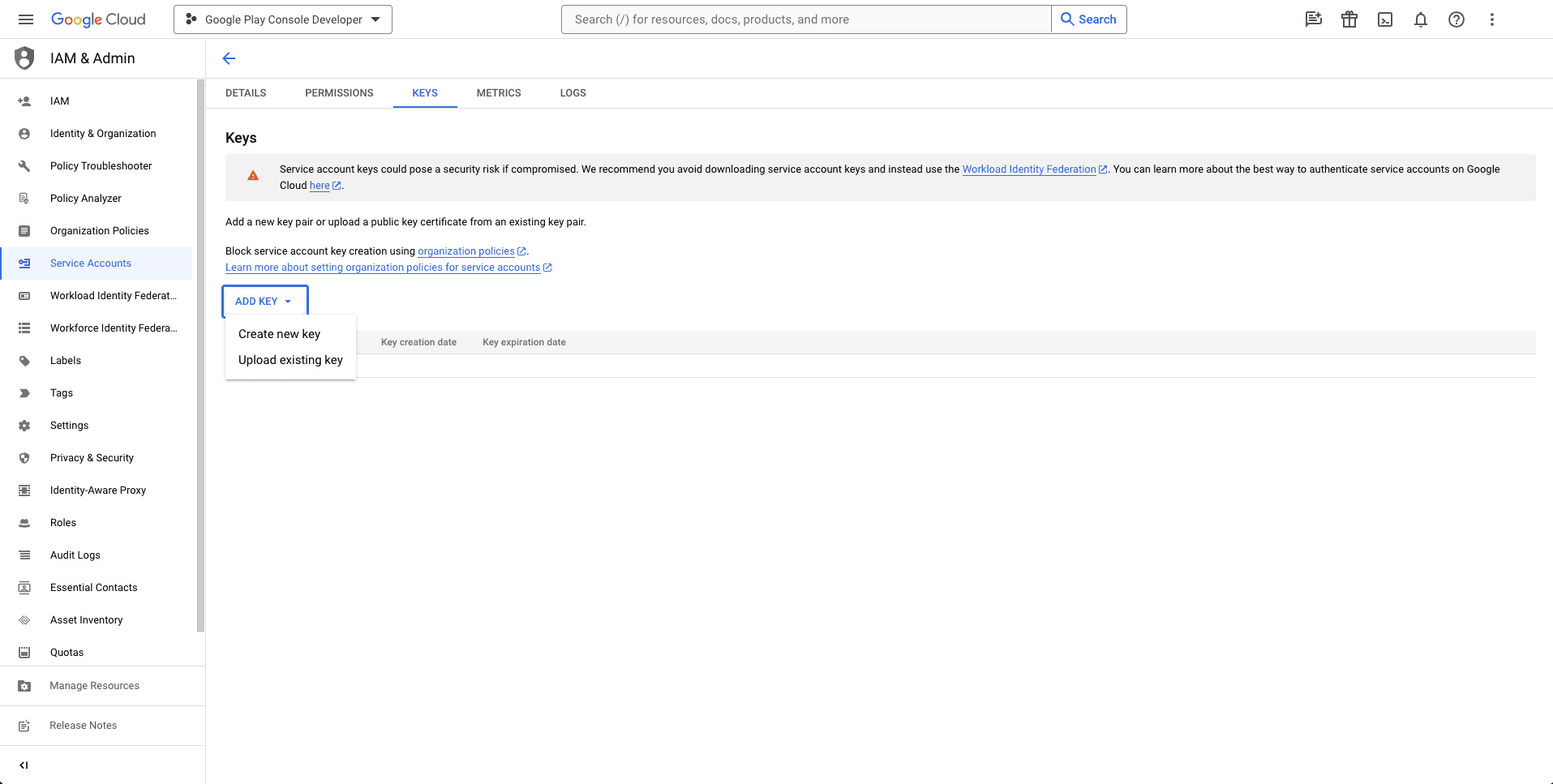Collapse the sidebar navigation panel

(24, 765)
